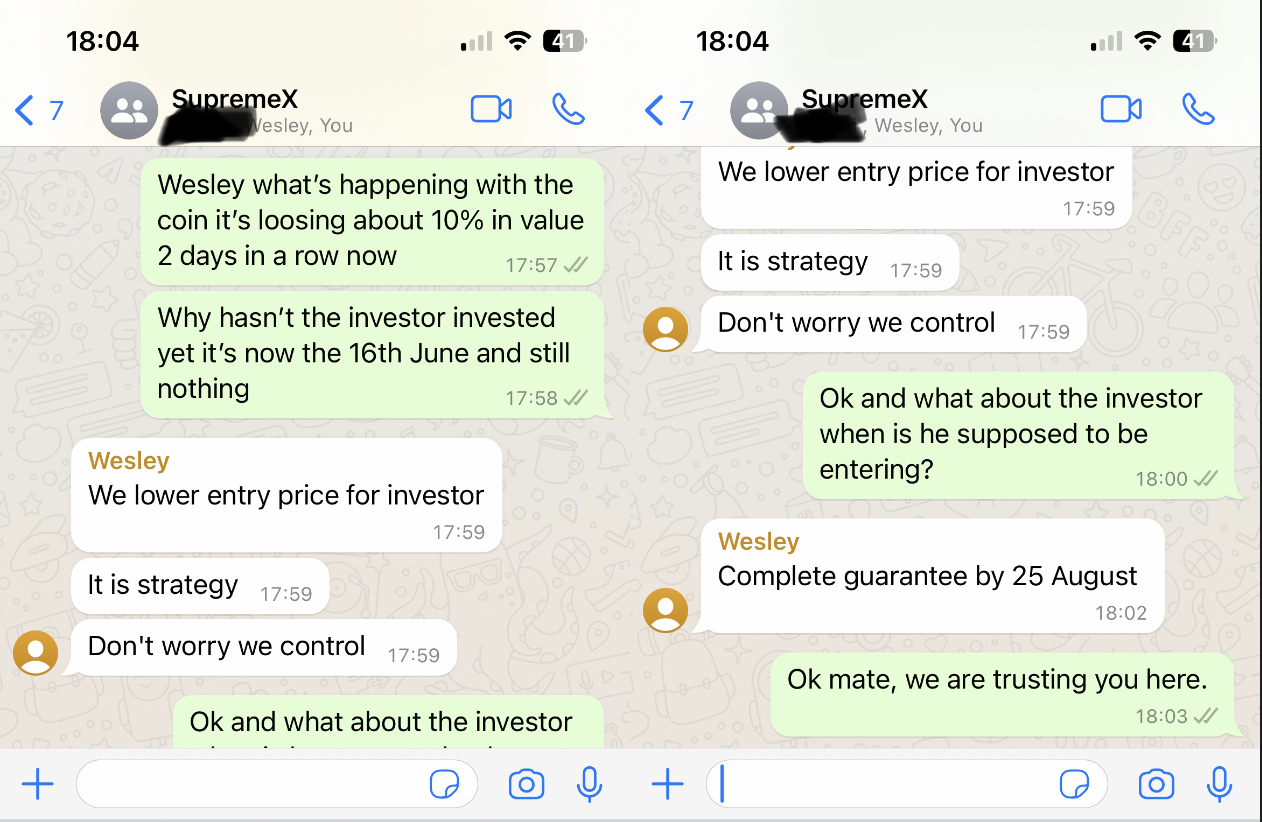
Task: Open SupremeX group avatar in right screen header
Action: pyautogui.click(x=759, y=110)
